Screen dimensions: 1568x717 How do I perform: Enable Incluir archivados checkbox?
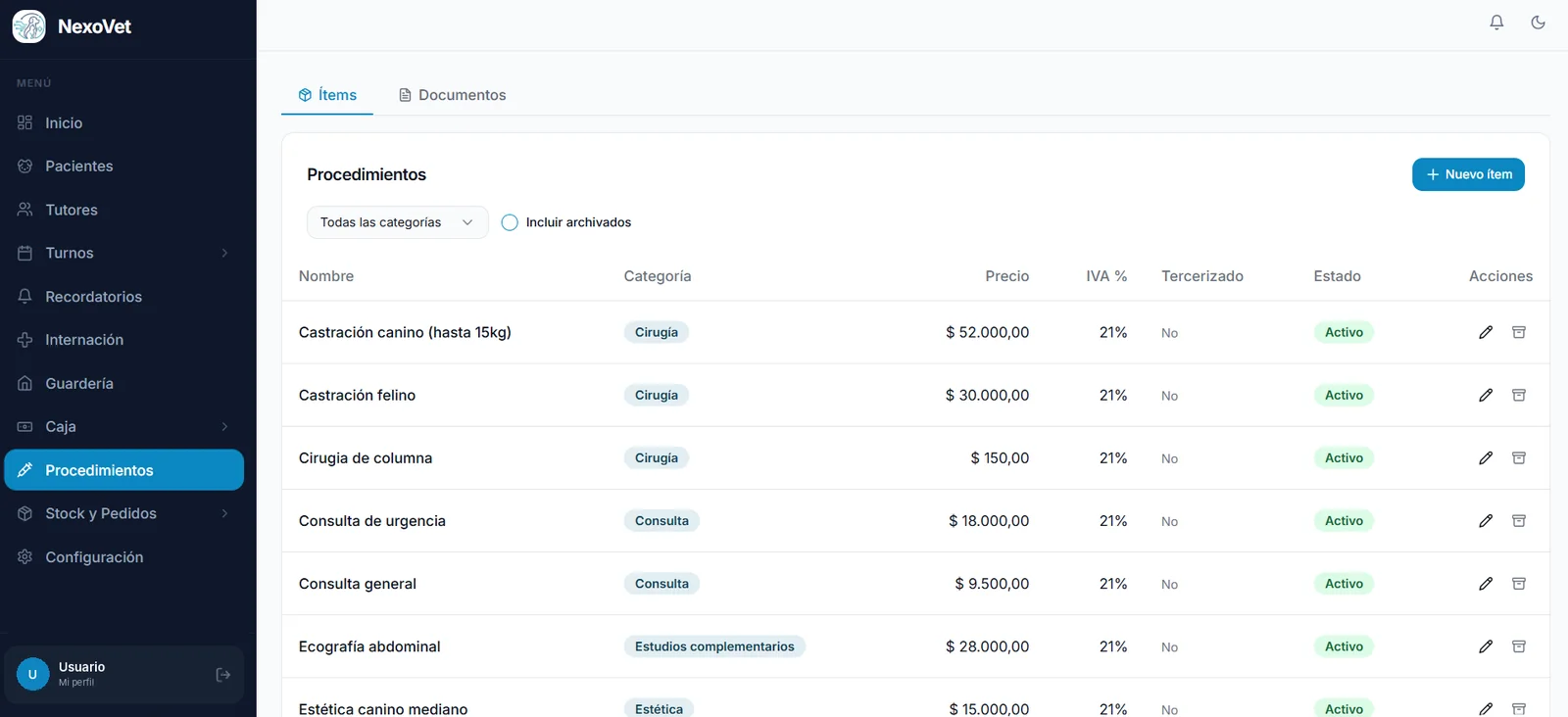point(510,222)
